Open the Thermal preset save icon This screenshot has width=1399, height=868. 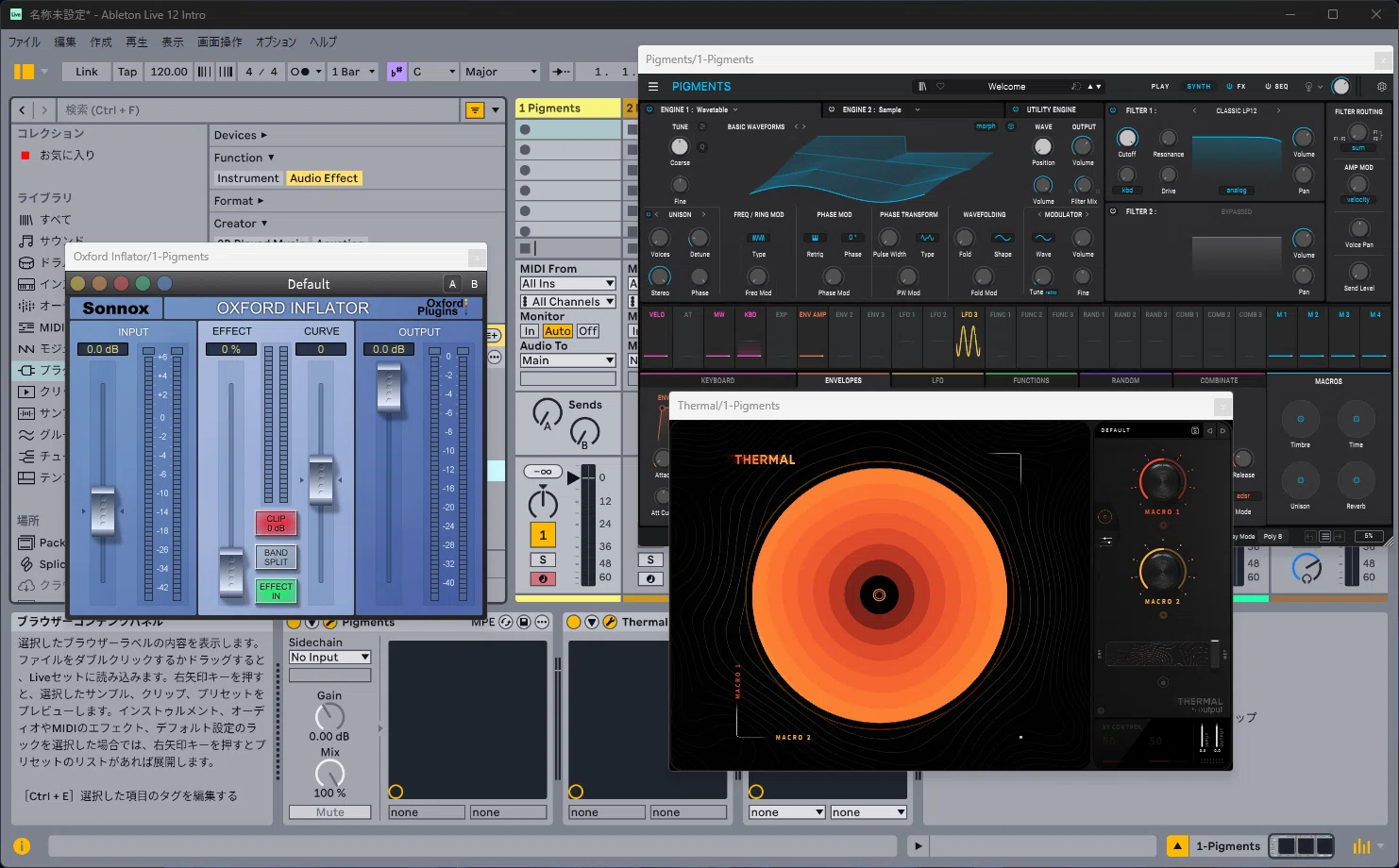[x=1194, y=430]
